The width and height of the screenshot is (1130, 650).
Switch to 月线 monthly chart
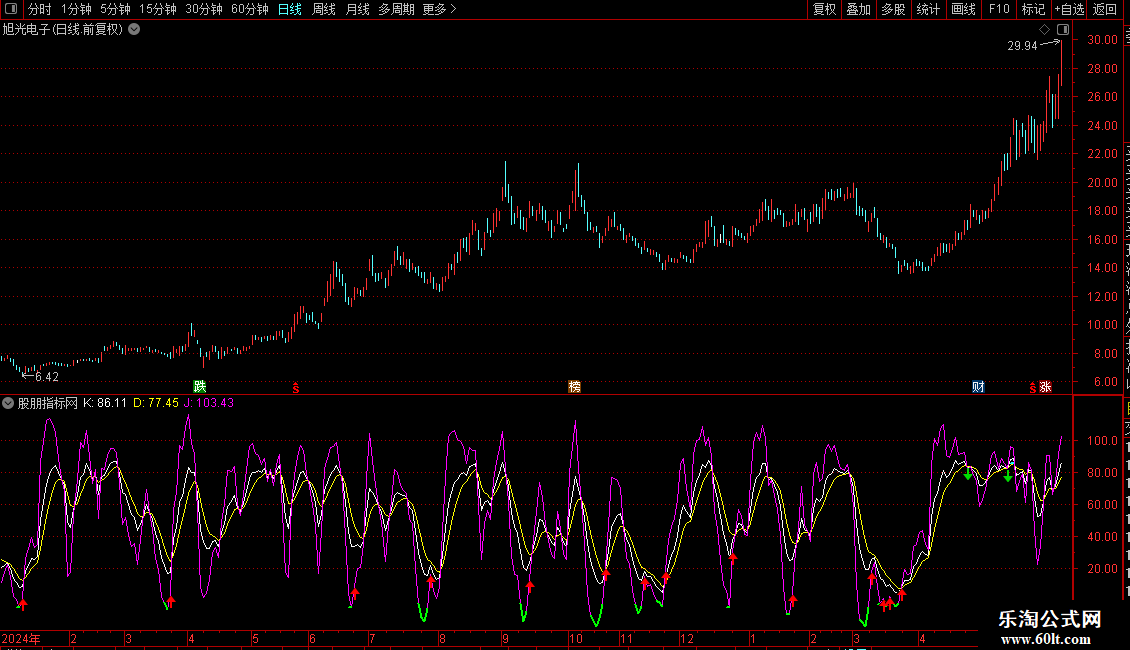point(357,9)
